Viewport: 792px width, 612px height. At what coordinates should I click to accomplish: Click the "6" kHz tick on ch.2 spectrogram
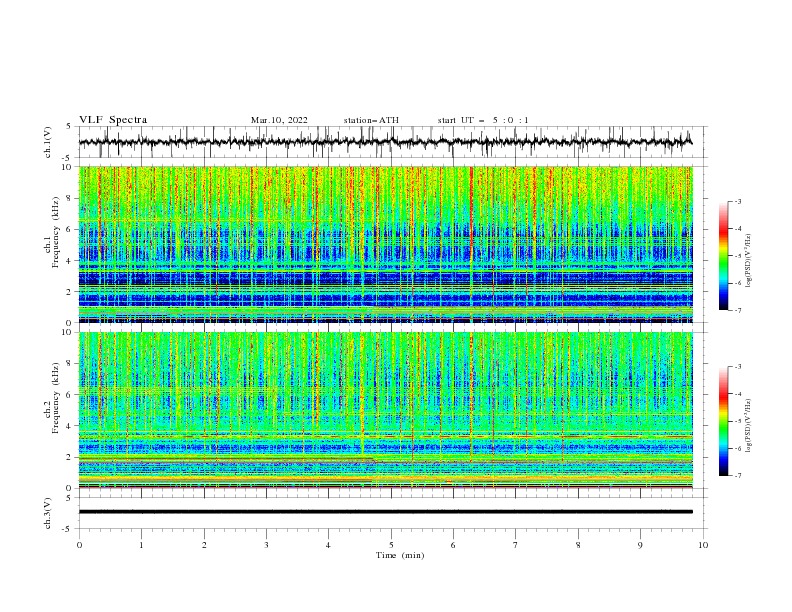click(x=70, y=395)
